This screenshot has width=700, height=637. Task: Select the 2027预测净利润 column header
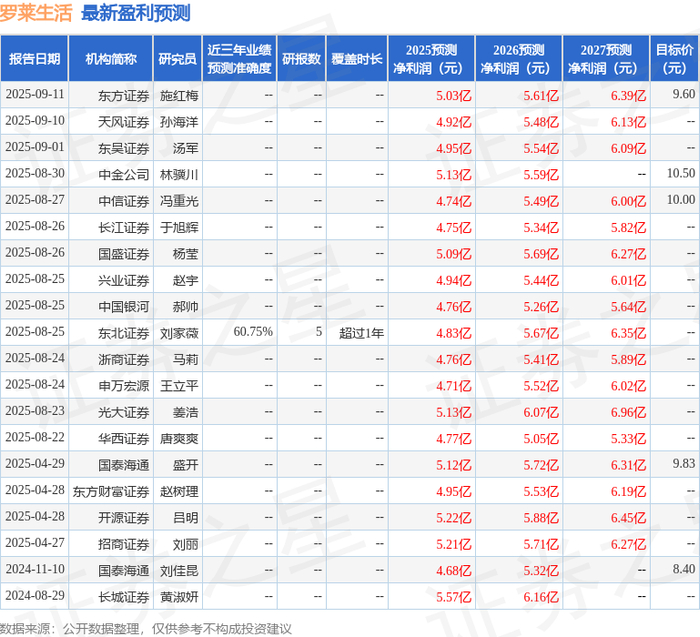tap(606, 59)
